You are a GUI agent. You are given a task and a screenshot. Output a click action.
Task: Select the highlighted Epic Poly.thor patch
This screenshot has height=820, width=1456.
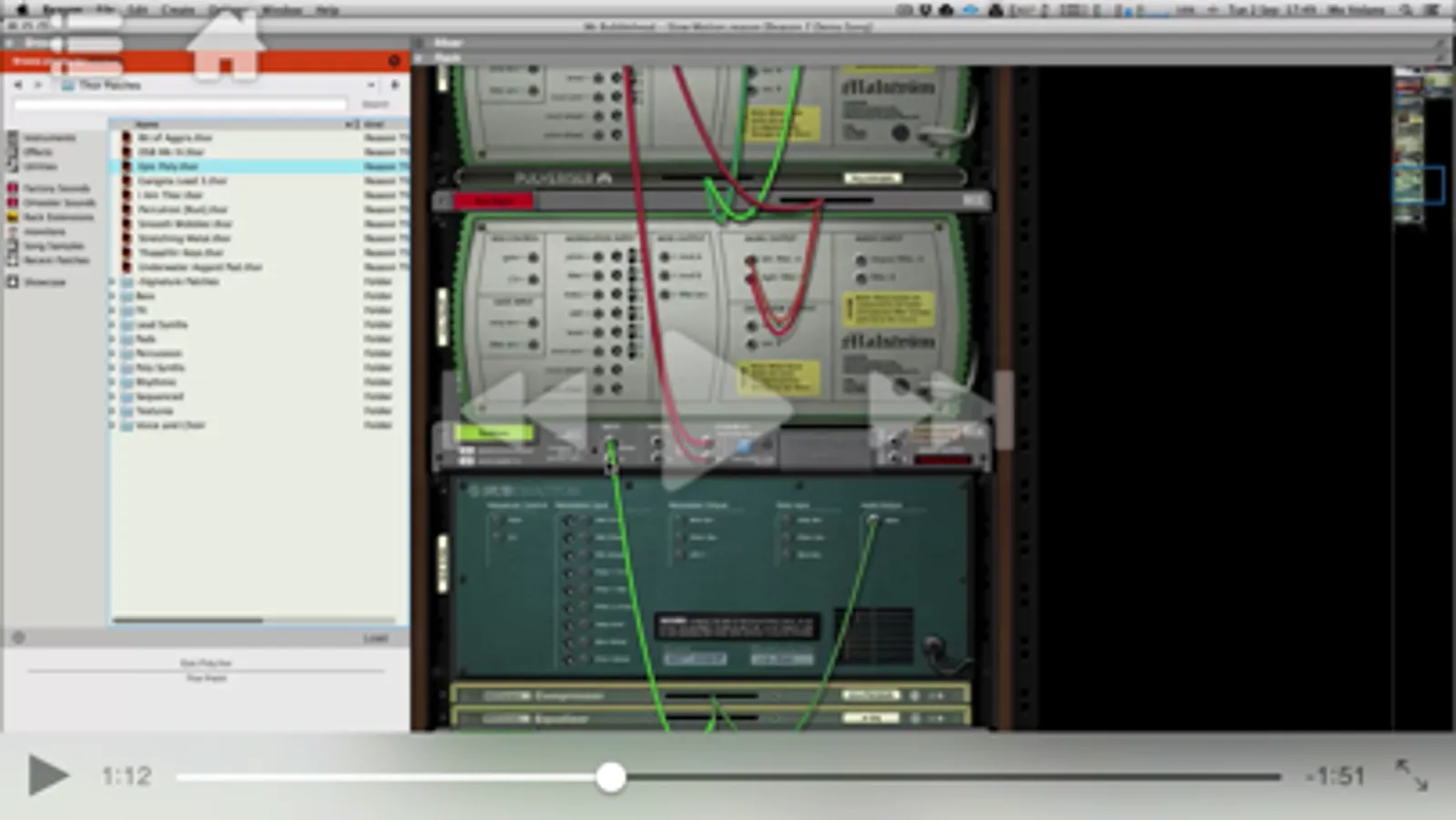pos(260,167)
